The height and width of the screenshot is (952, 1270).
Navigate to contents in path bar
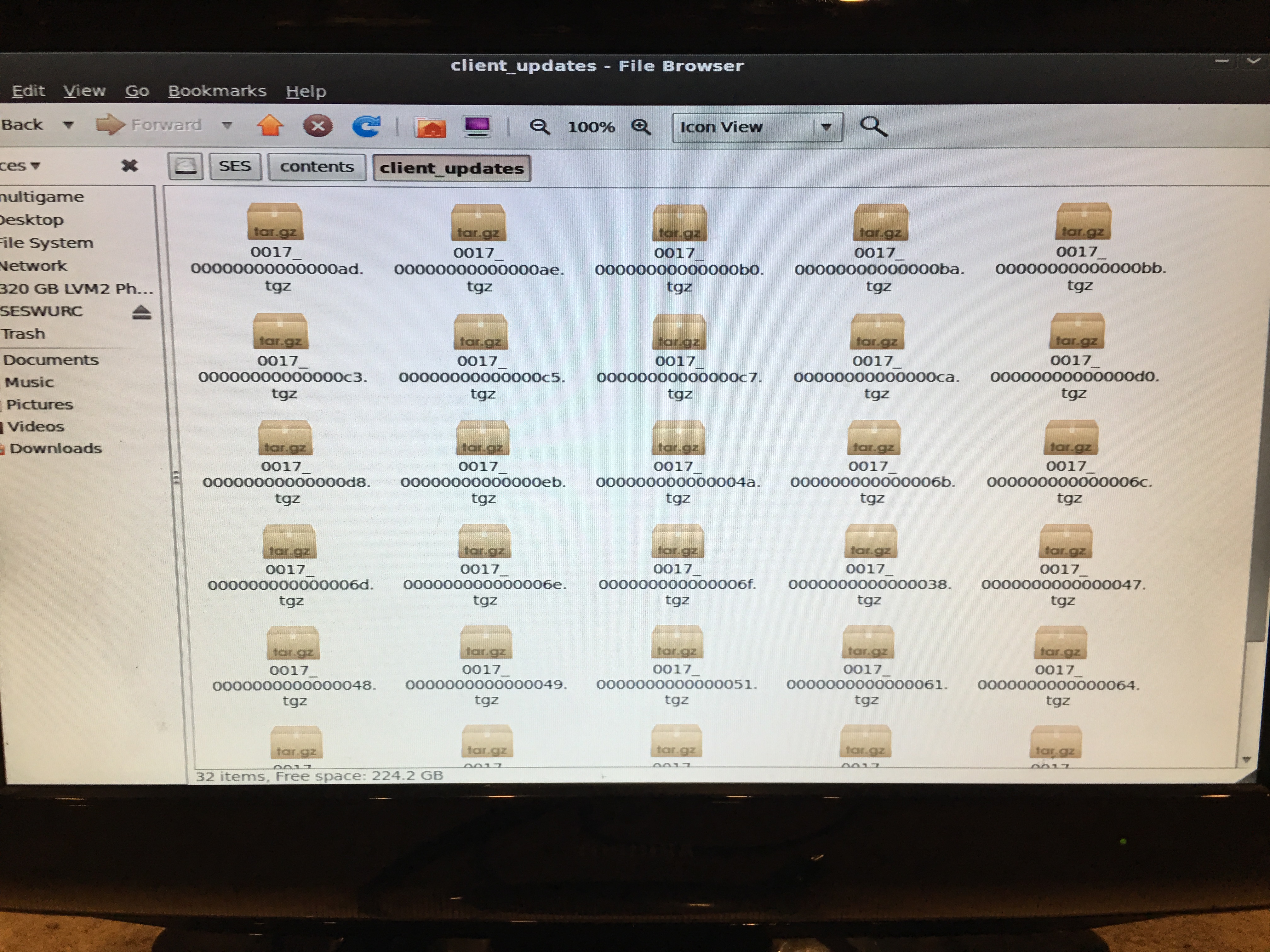[x=317, y=167]
